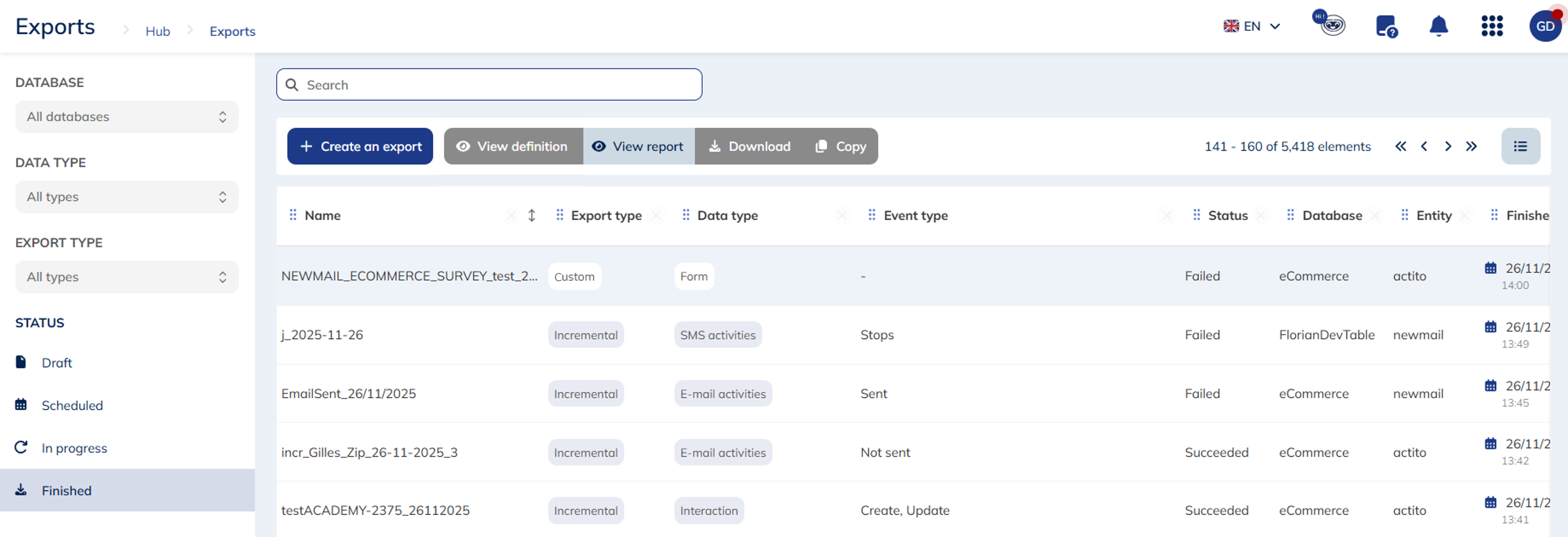
Task: Click into the Search field
Action: [489, 84]
